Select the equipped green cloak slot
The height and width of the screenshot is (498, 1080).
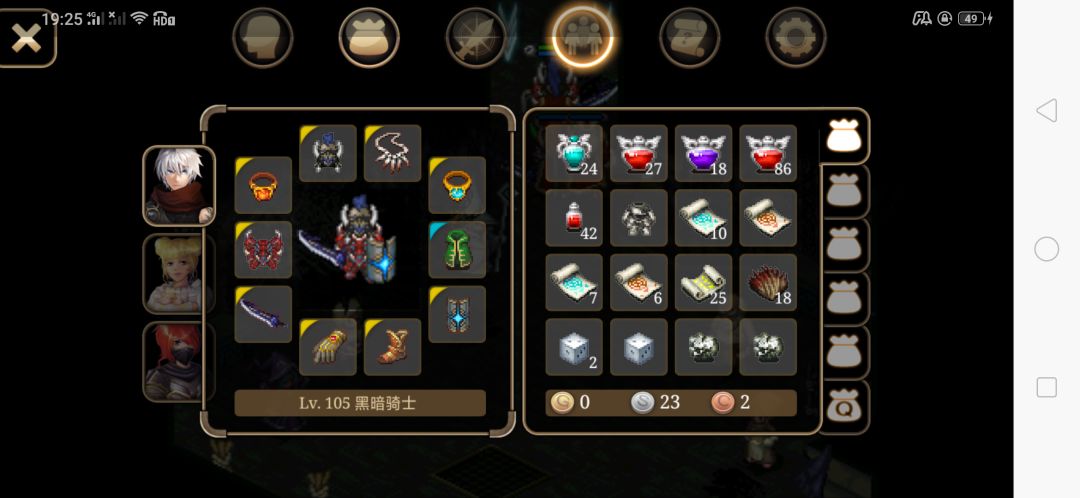[x=457, y=249]
